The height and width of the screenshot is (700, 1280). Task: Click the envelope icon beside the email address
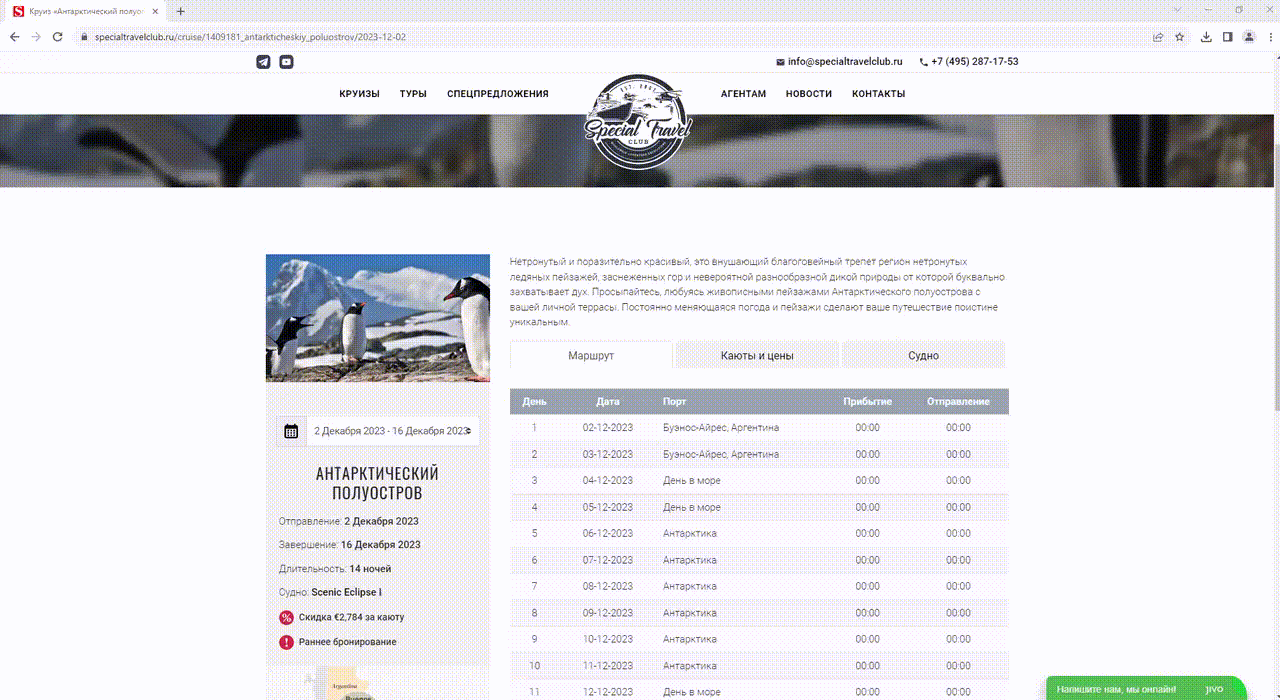pos(780,62)
